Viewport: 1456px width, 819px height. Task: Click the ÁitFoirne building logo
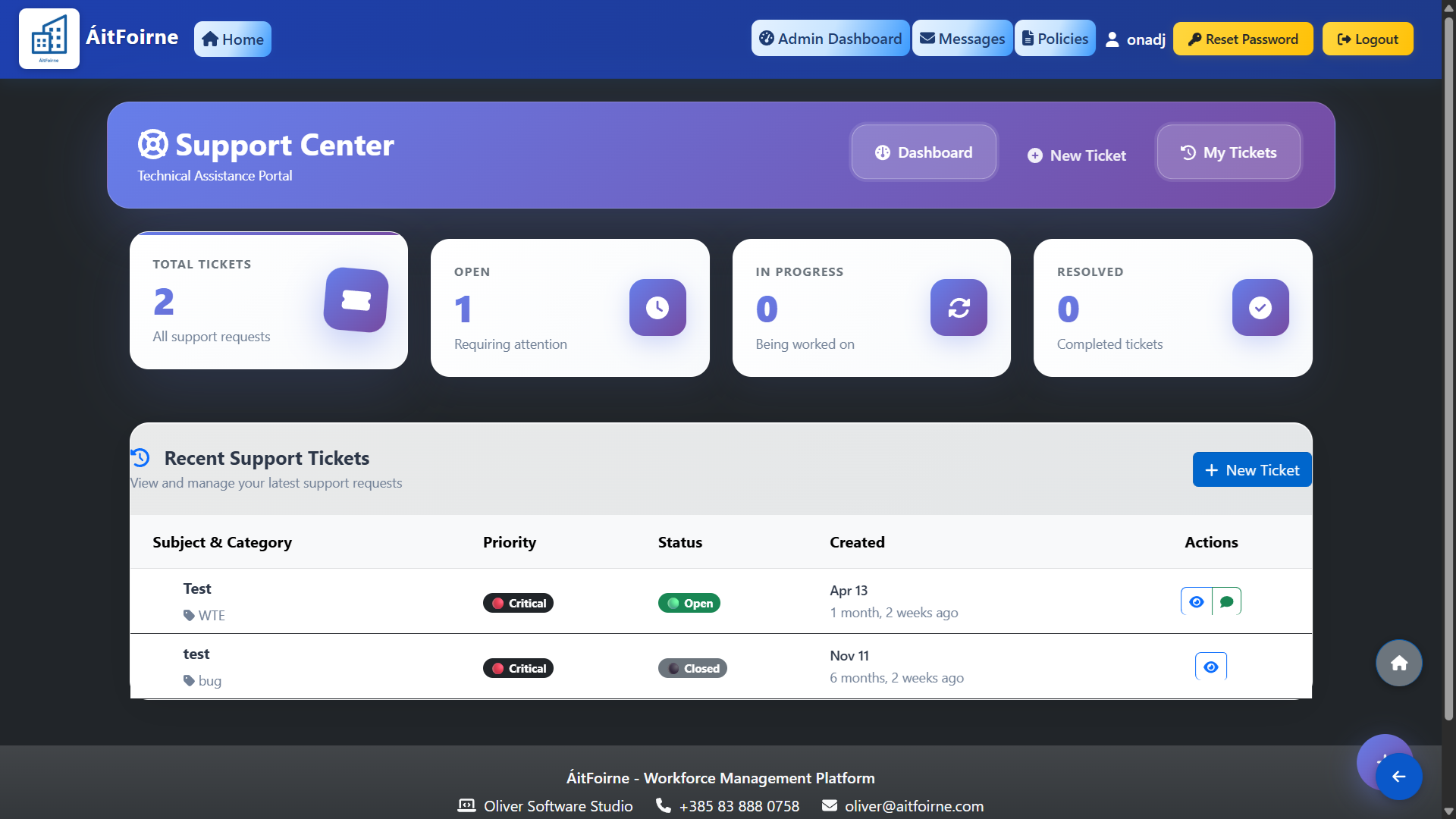coord(49,39)
